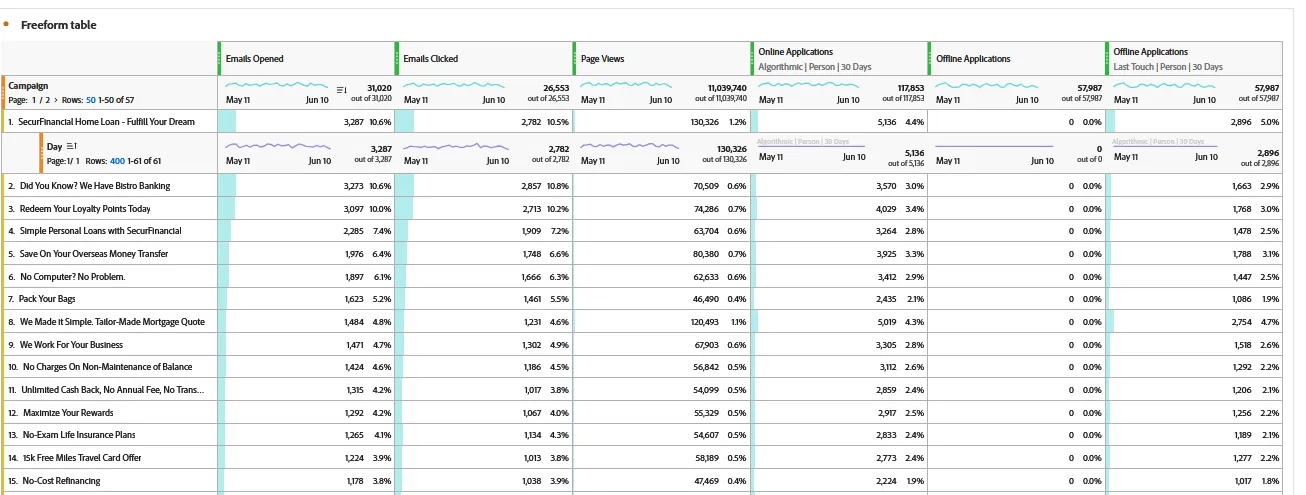Select plain Offline Applications column header
The width and height of the screenshot is (1306, 495).
point(1018,59)
